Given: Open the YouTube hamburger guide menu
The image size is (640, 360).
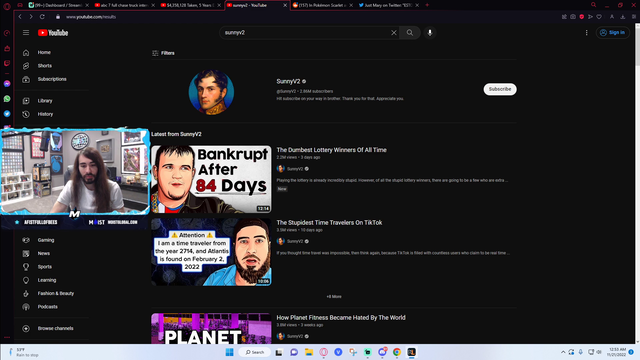Looking at the screenshot, I should tap(26, 33).
